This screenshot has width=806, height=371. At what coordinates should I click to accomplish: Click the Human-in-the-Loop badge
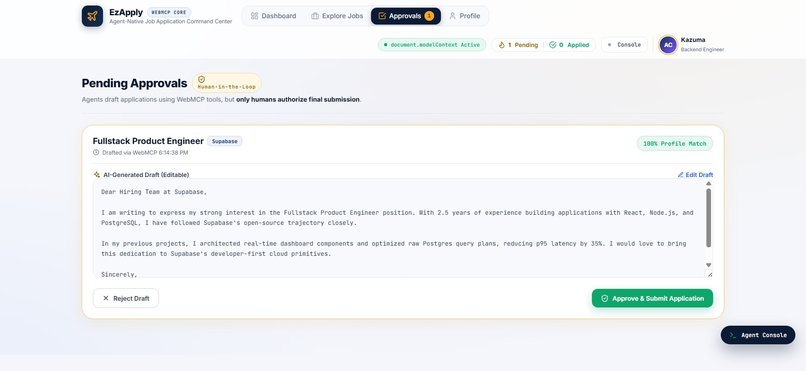227,83
